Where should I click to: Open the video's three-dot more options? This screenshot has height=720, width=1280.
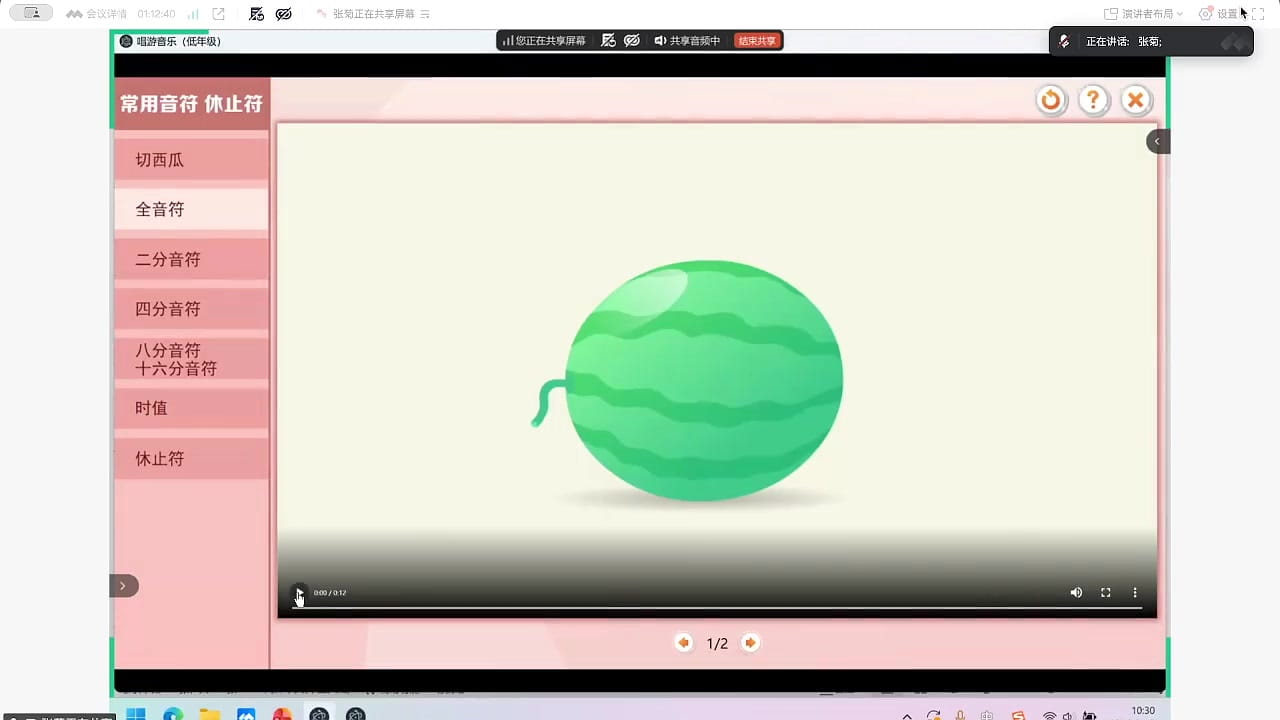pos(1135,593)
